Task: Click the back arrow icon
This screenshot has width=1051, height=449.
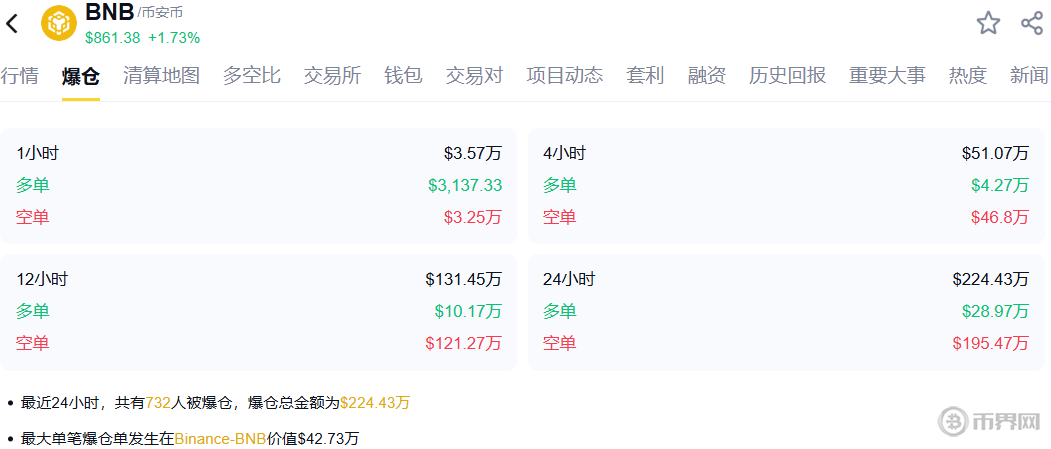Action: pyautogui.click(x=13, y=24)
